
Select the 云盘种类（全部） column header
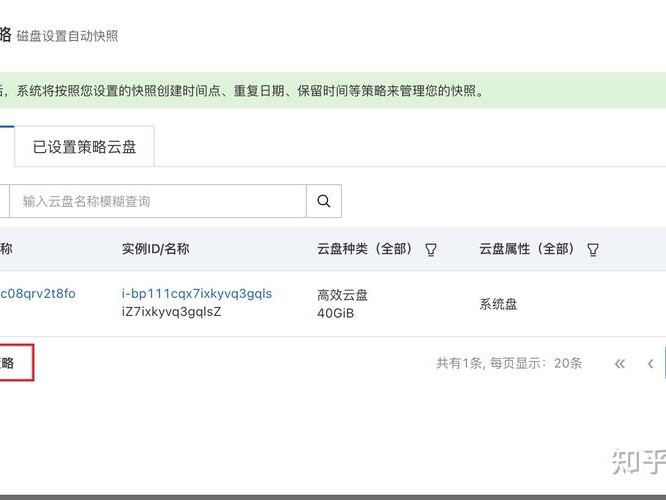point(364,249)
